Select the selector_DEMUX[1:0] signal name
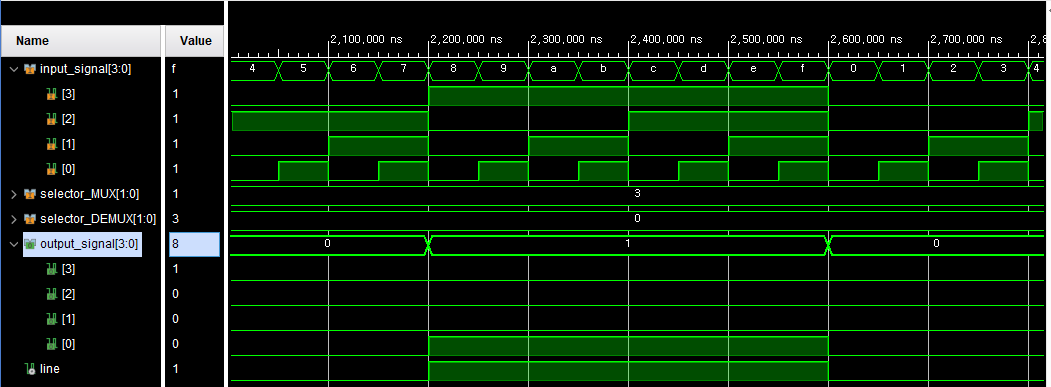This screenshot has height=387, width=1051. (x=98, y=219)
